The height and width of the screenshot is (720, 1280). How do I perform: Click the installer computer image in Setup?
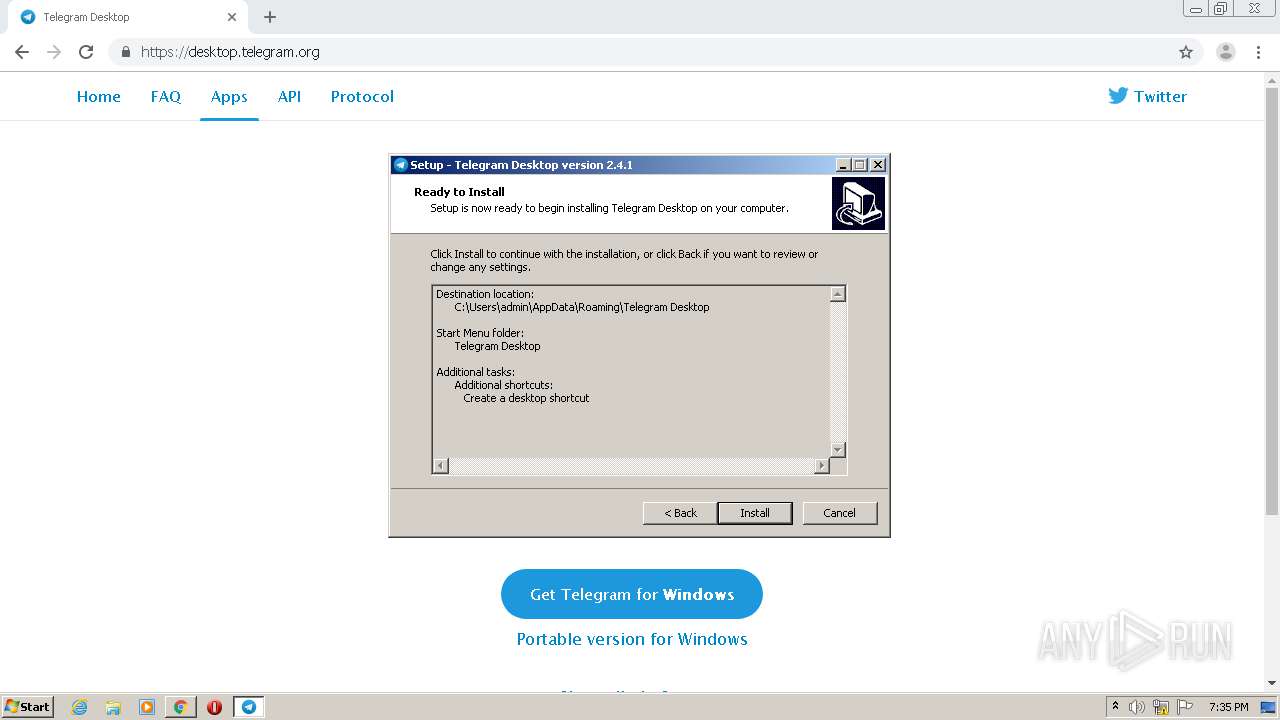858,204
